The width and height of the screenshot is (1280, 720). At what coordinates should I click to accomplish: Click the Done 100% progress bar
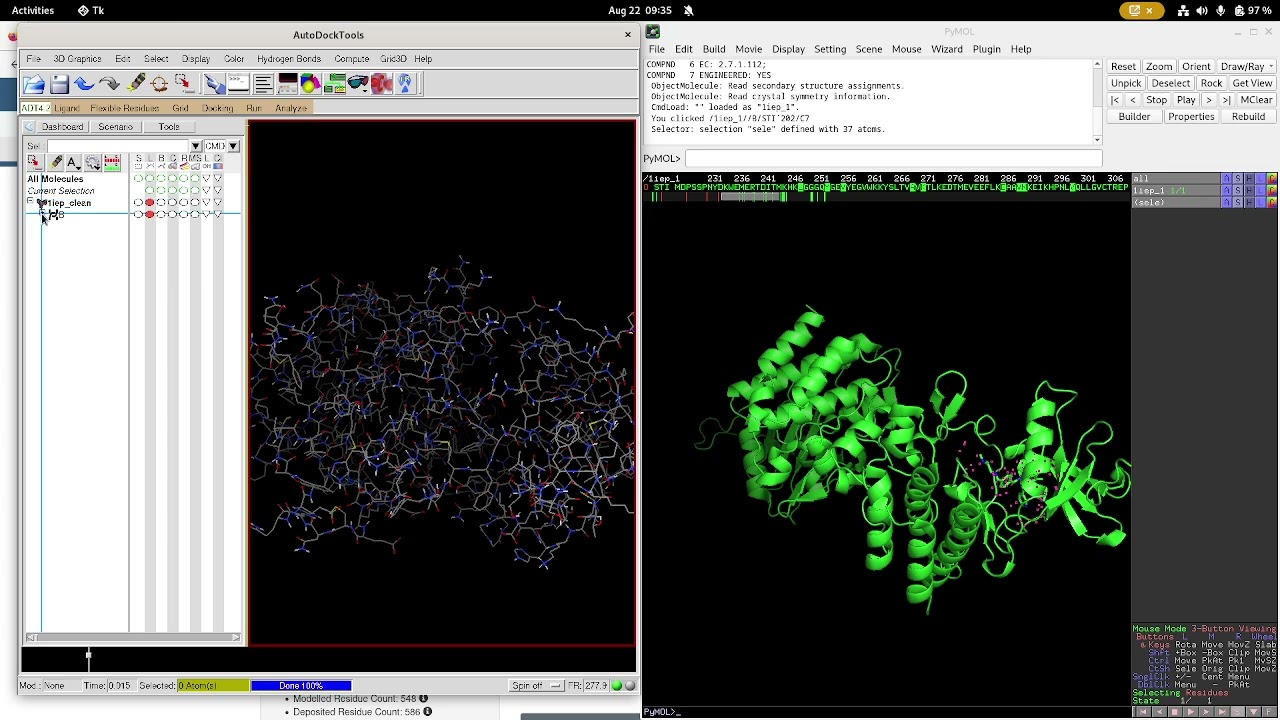(301, 685)
